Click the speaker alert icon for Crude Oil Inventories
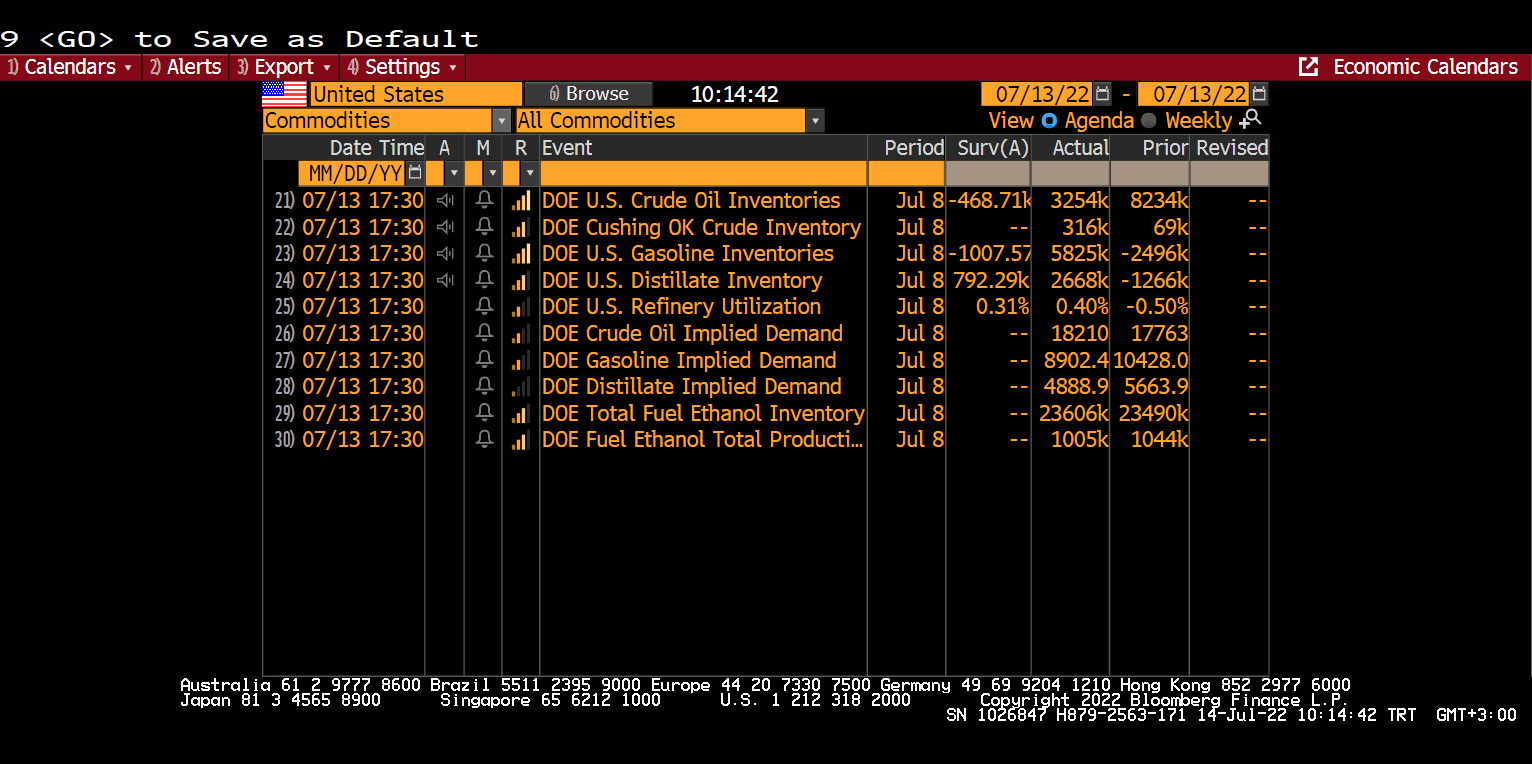 tap(445, 201)
